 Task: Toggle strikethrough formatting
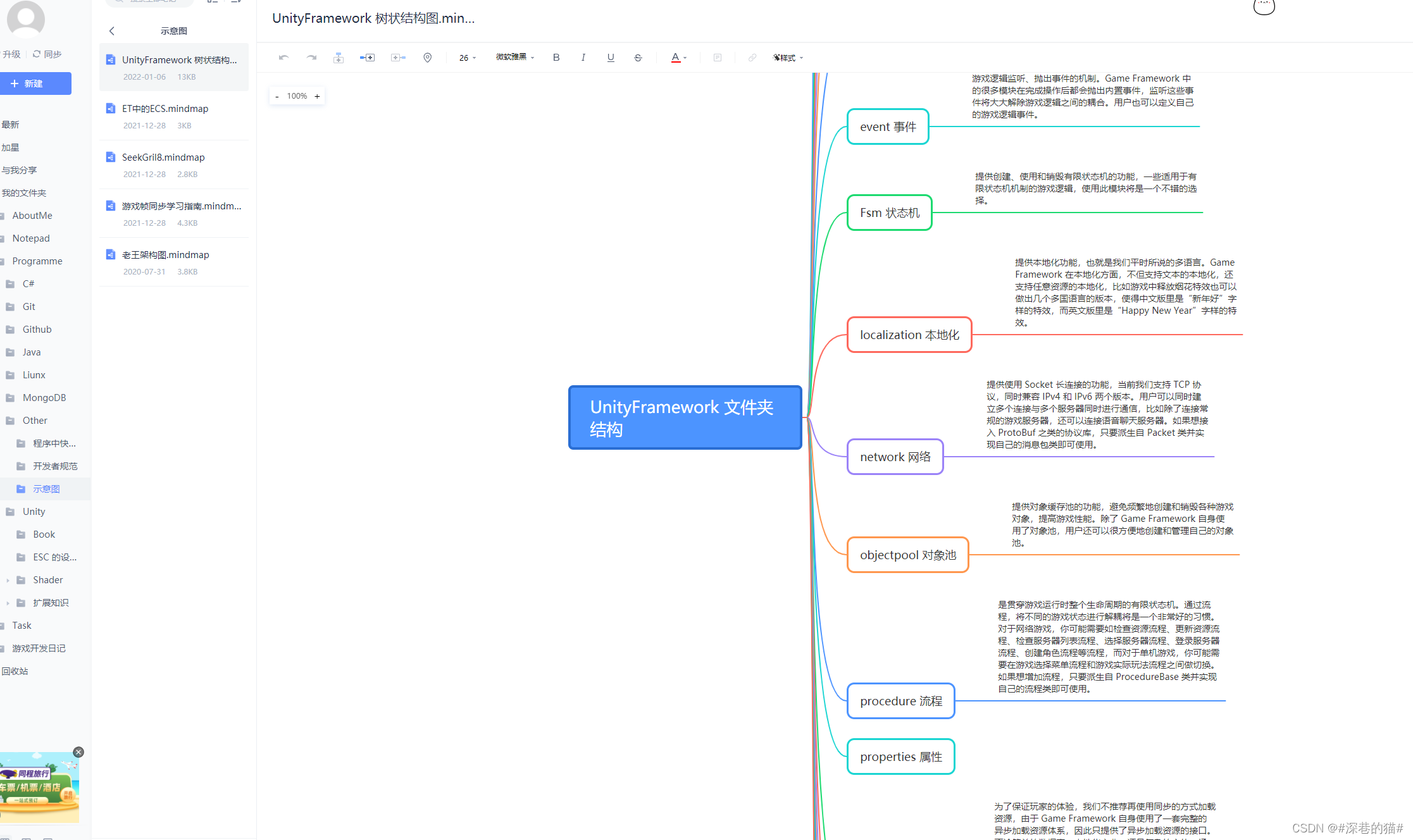638,58
